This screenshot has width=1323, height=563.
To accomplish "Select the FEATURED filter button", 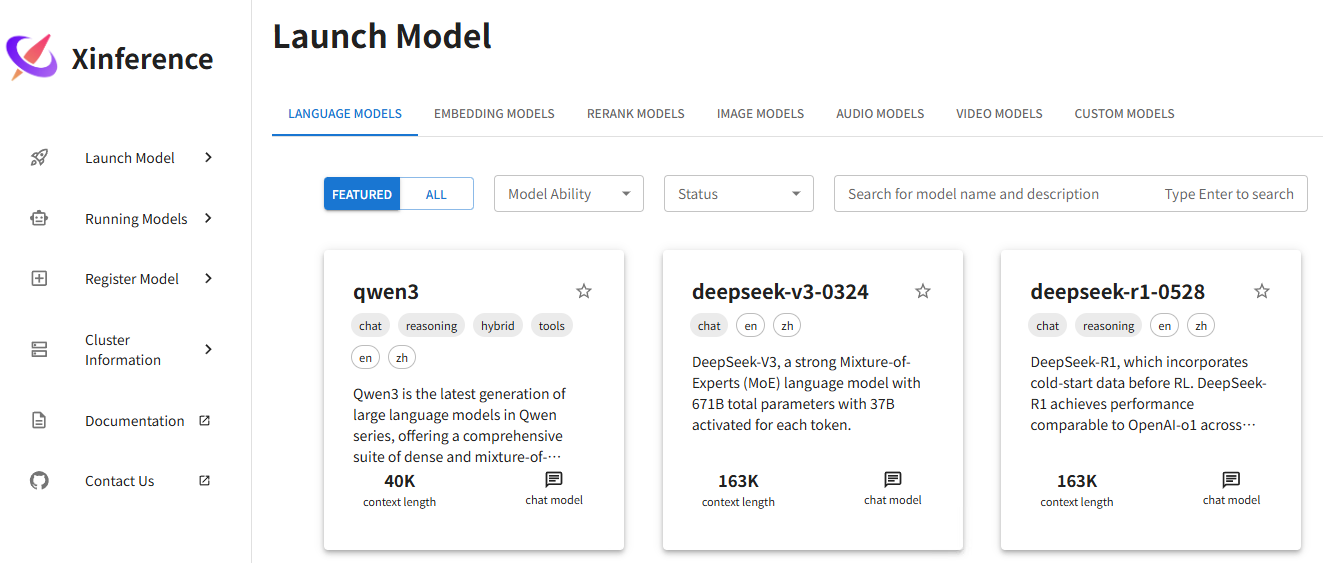I will click(362, 194).
